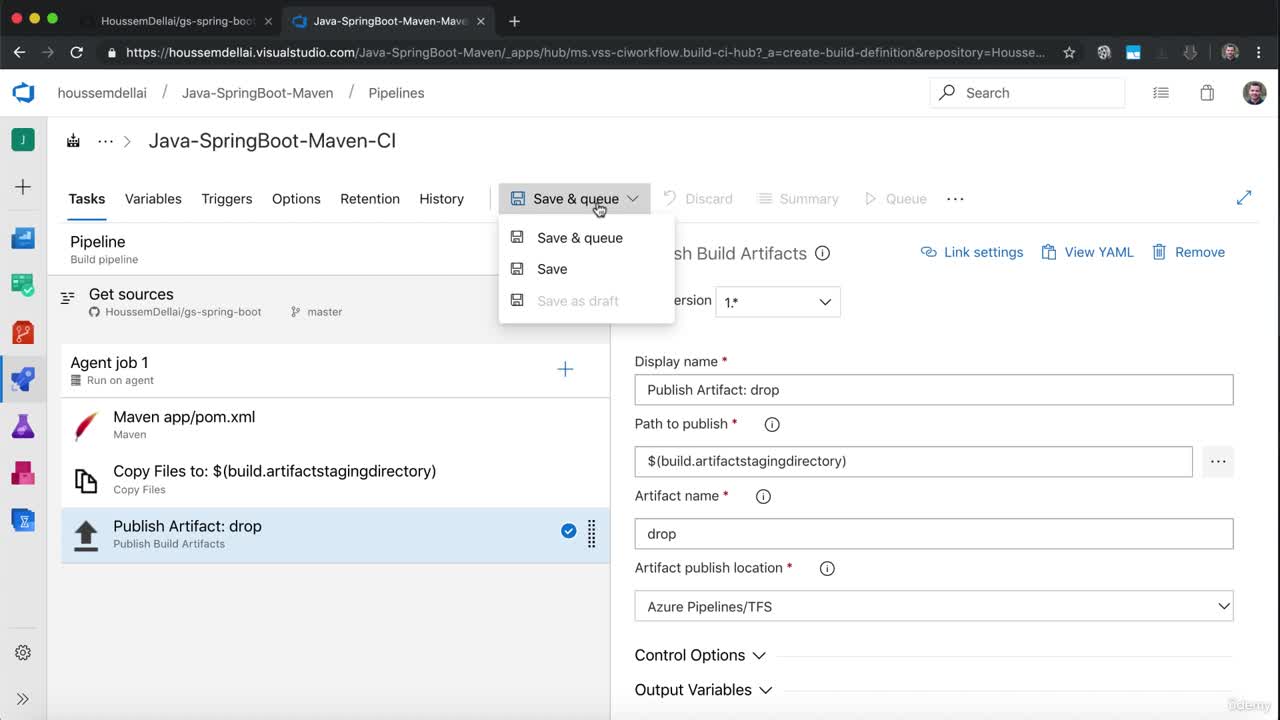
Task: Toggle the Publish Artifact task check mark
Action: 568,531
